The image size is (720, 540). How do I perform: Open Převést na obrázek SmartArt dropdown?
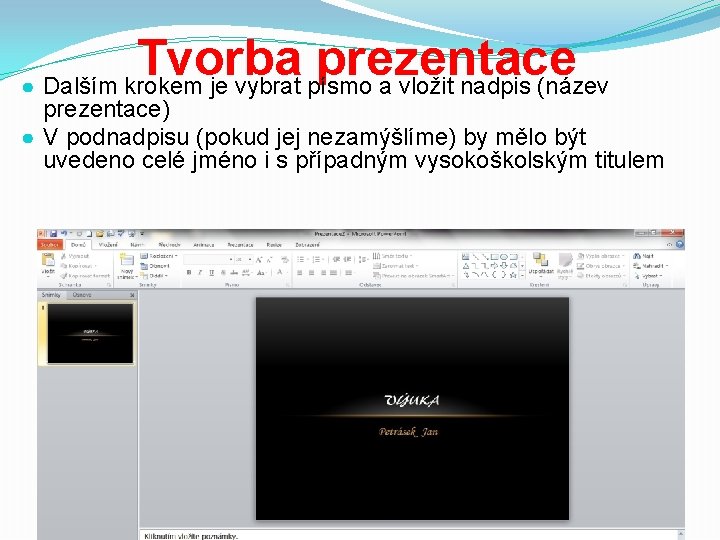click(x=414, y=276)
